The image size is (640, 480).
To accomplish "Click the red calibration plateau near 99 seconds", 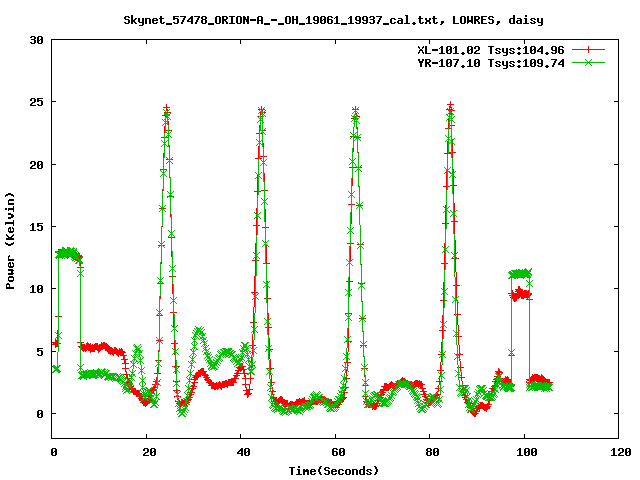I will tap(520, 294).
